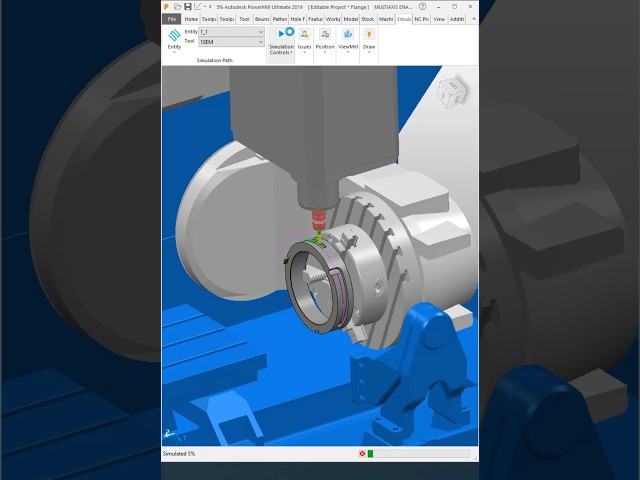Switch to the Boundary tab
Viewport: 640px width, 480px height.
pos(262,19)
